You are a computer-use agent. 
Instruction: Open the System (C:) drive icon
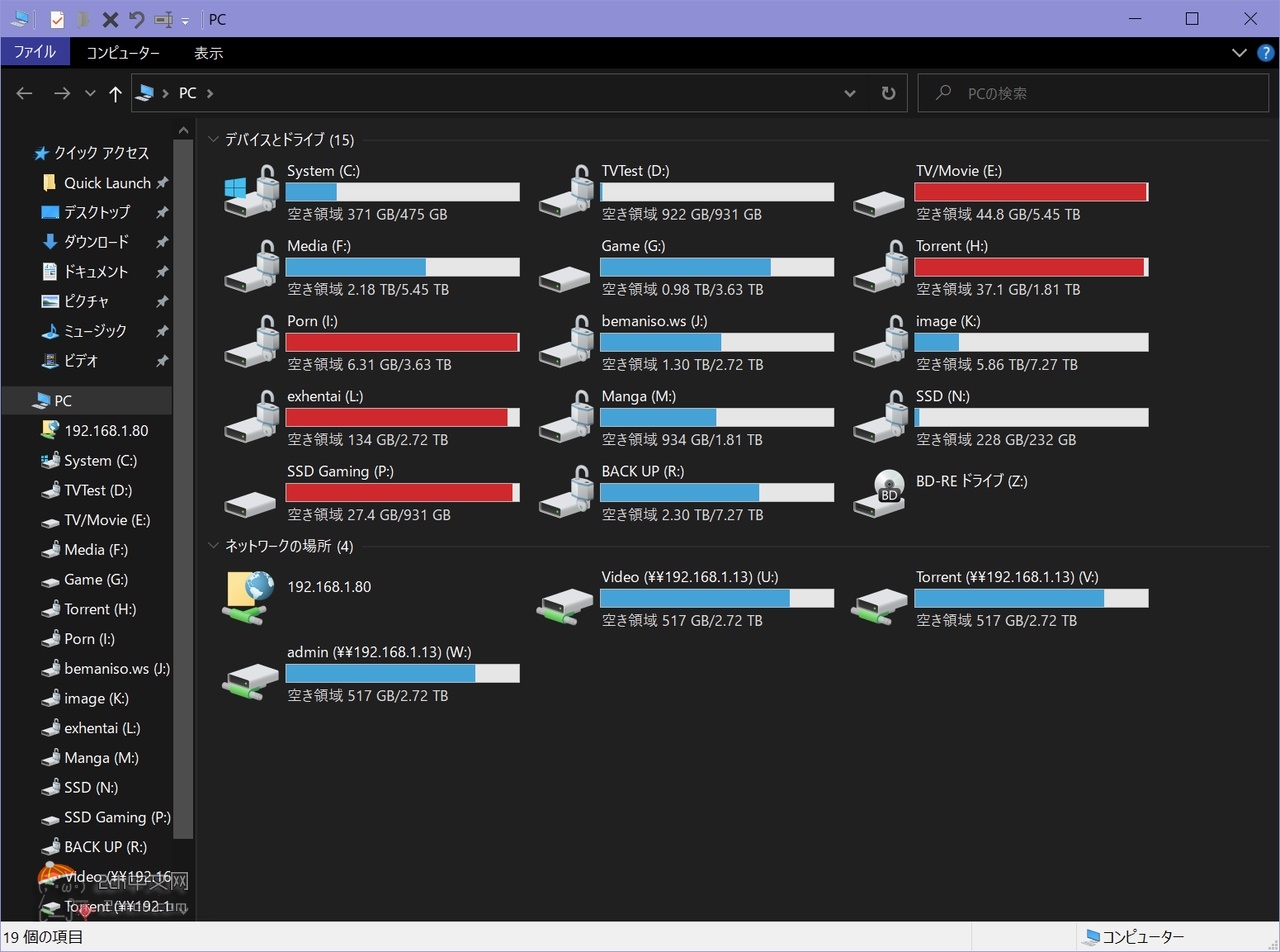click(250, 192)
